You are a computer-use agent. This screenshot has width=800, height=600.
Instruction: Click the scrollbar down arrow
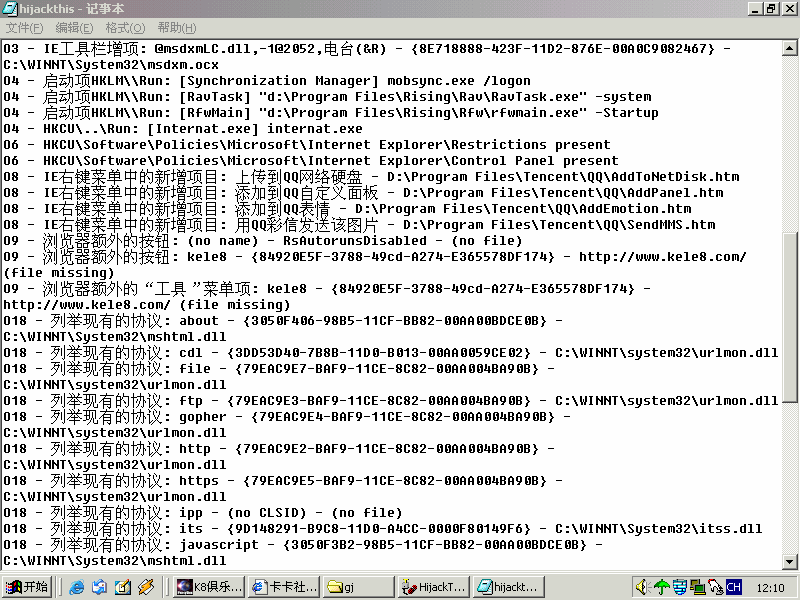(789, 562)
